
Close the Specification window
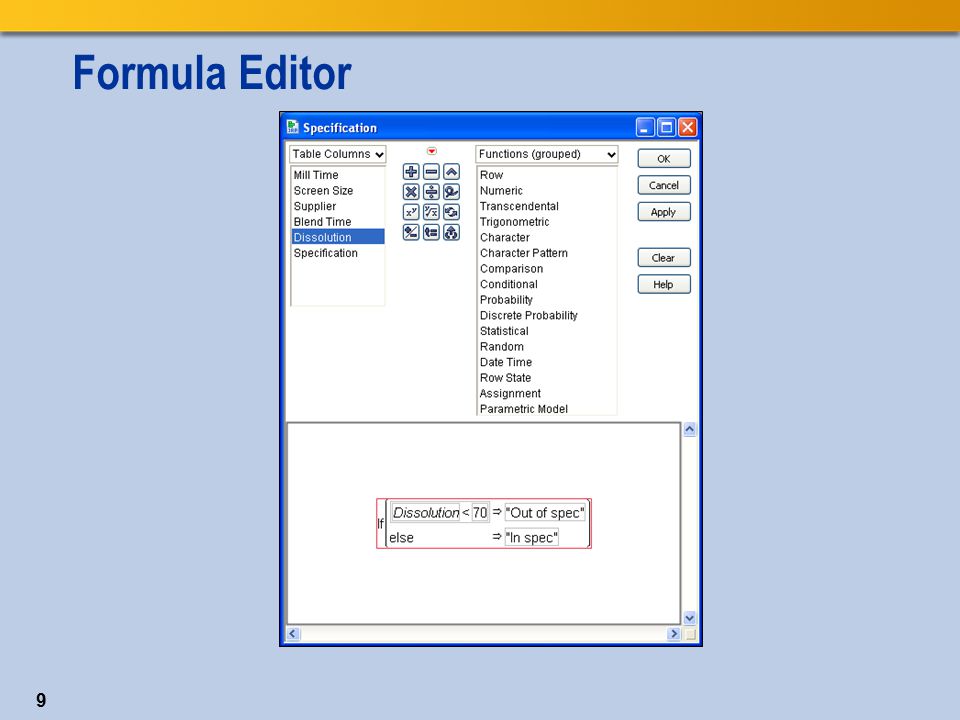688,127
